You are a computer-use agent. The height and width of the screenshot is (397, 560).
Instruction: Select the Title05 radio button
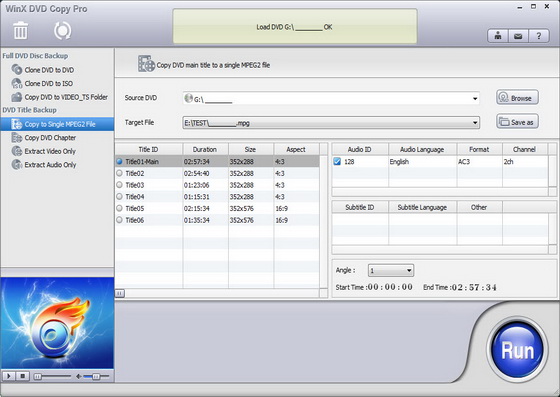119,208
